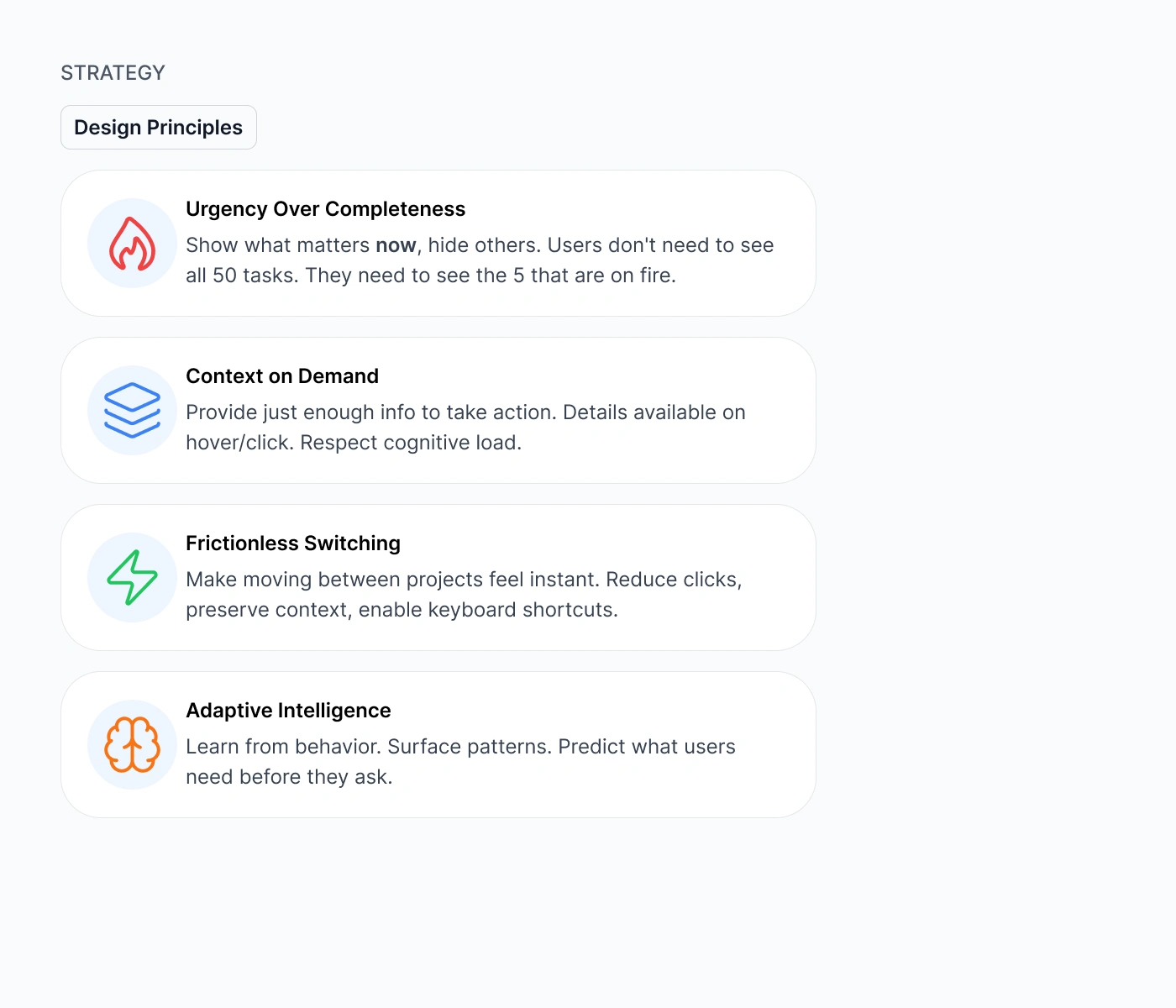Click the green lightning bolt icon
Viewport: 1176px width, 1008px height.
[132, 578]
